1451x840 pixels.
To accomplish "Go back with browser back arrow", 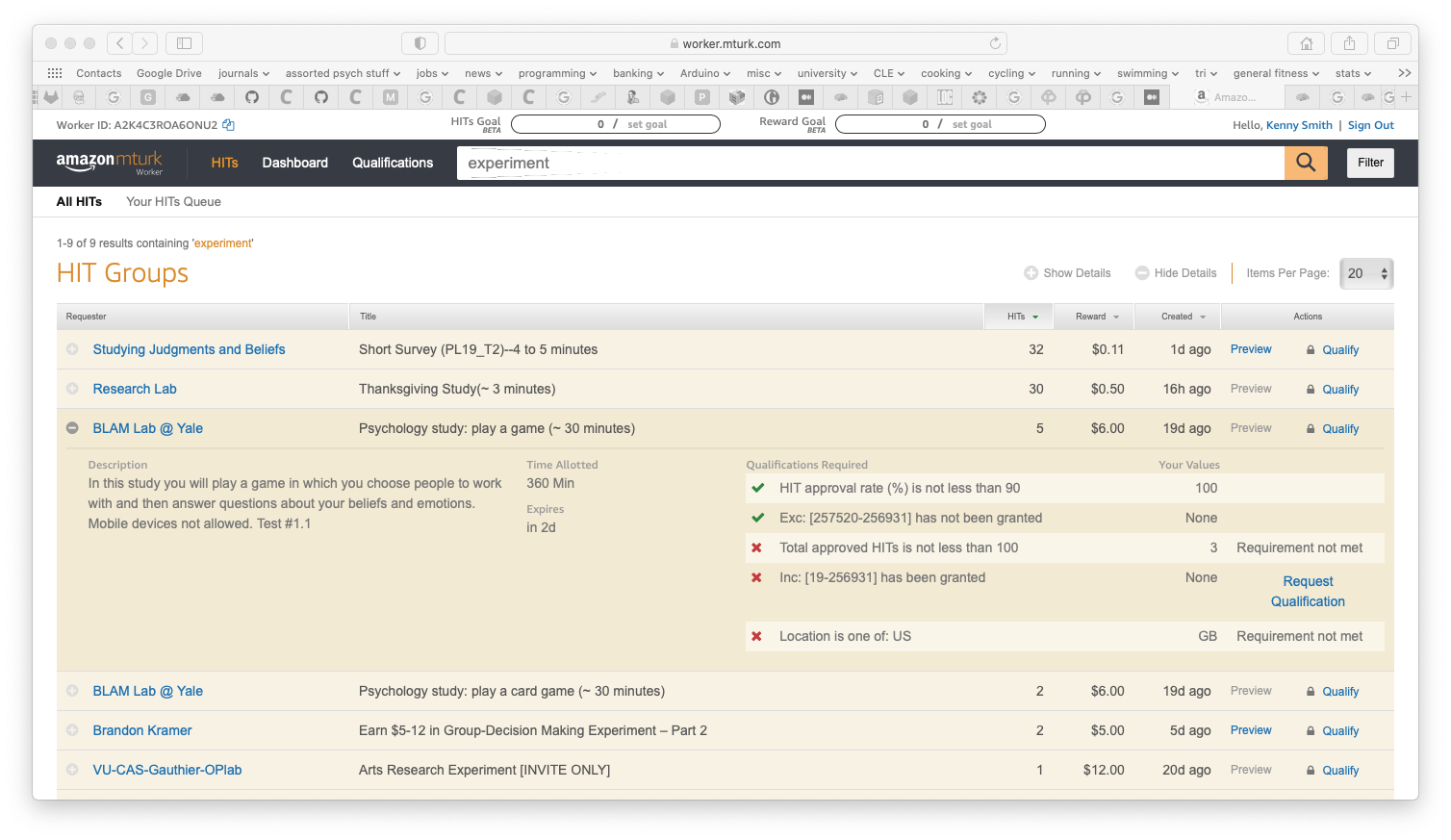I will [x=120, y=43].
